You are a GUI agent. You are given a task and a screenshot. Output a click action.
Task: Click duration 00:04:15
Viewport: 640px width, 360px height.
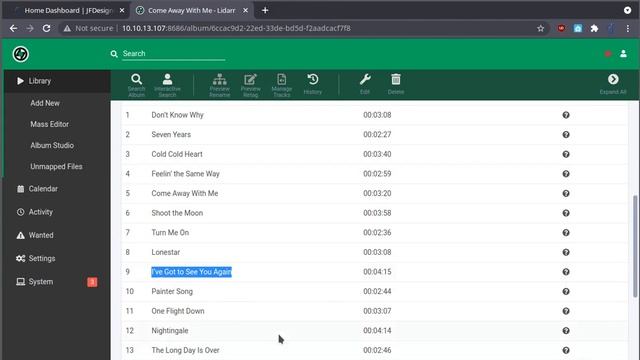tap(377, 272)
